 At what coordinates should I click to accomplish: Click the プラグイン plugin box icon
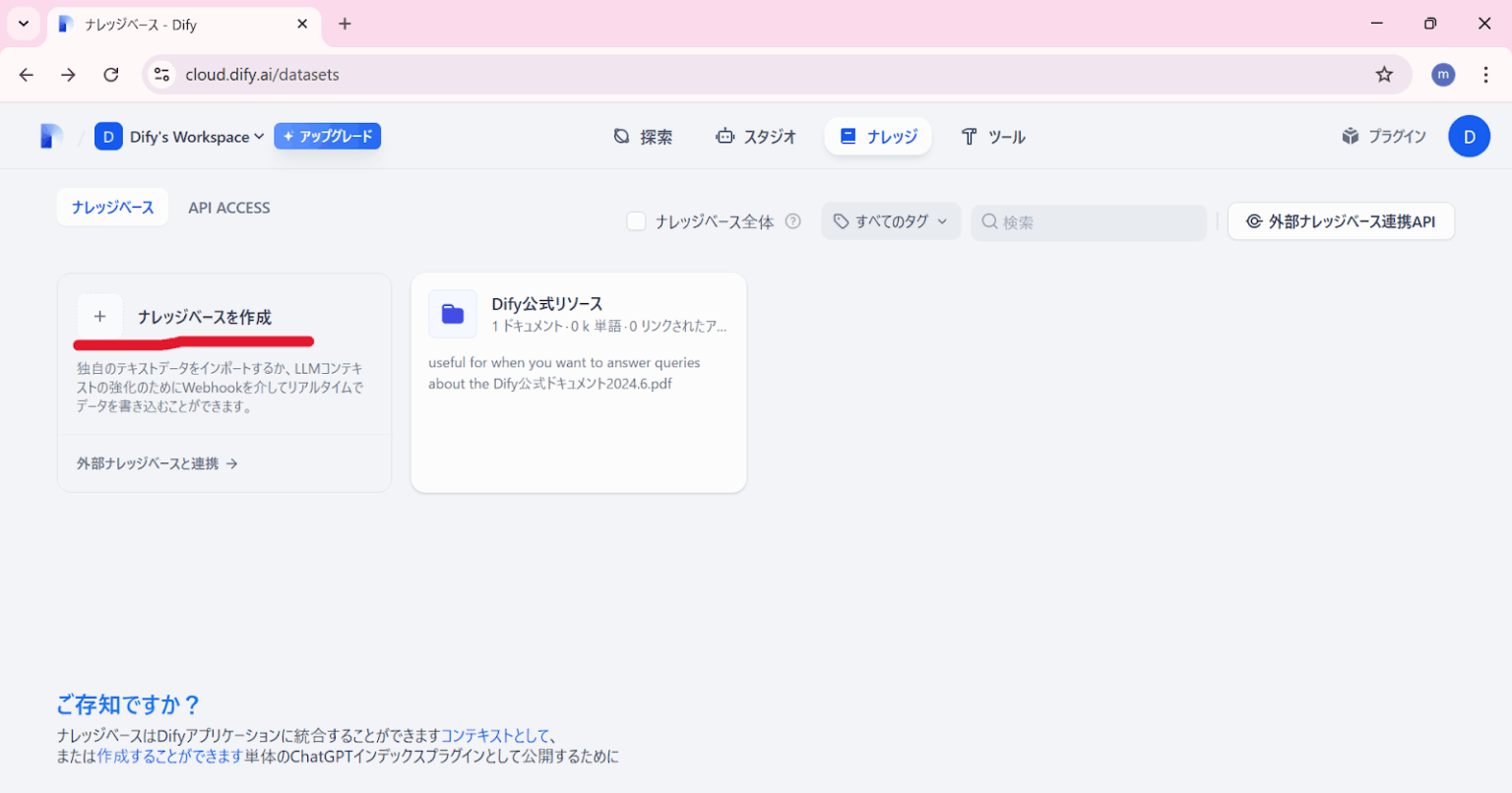pos(1350,136)
